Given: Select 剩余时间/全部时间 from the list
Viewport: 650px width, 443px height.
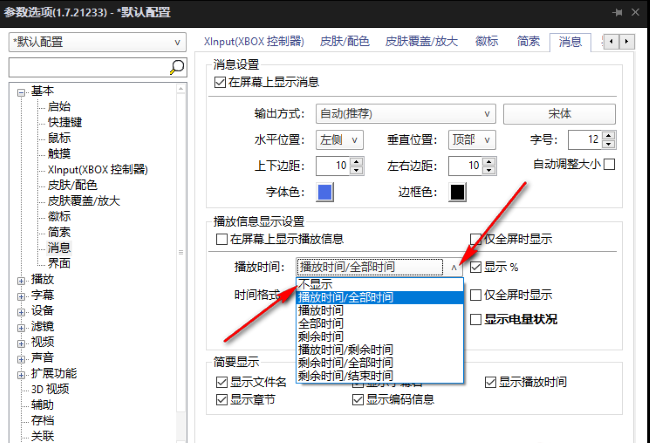Looking at the screenshot, I should pos(346,362).
